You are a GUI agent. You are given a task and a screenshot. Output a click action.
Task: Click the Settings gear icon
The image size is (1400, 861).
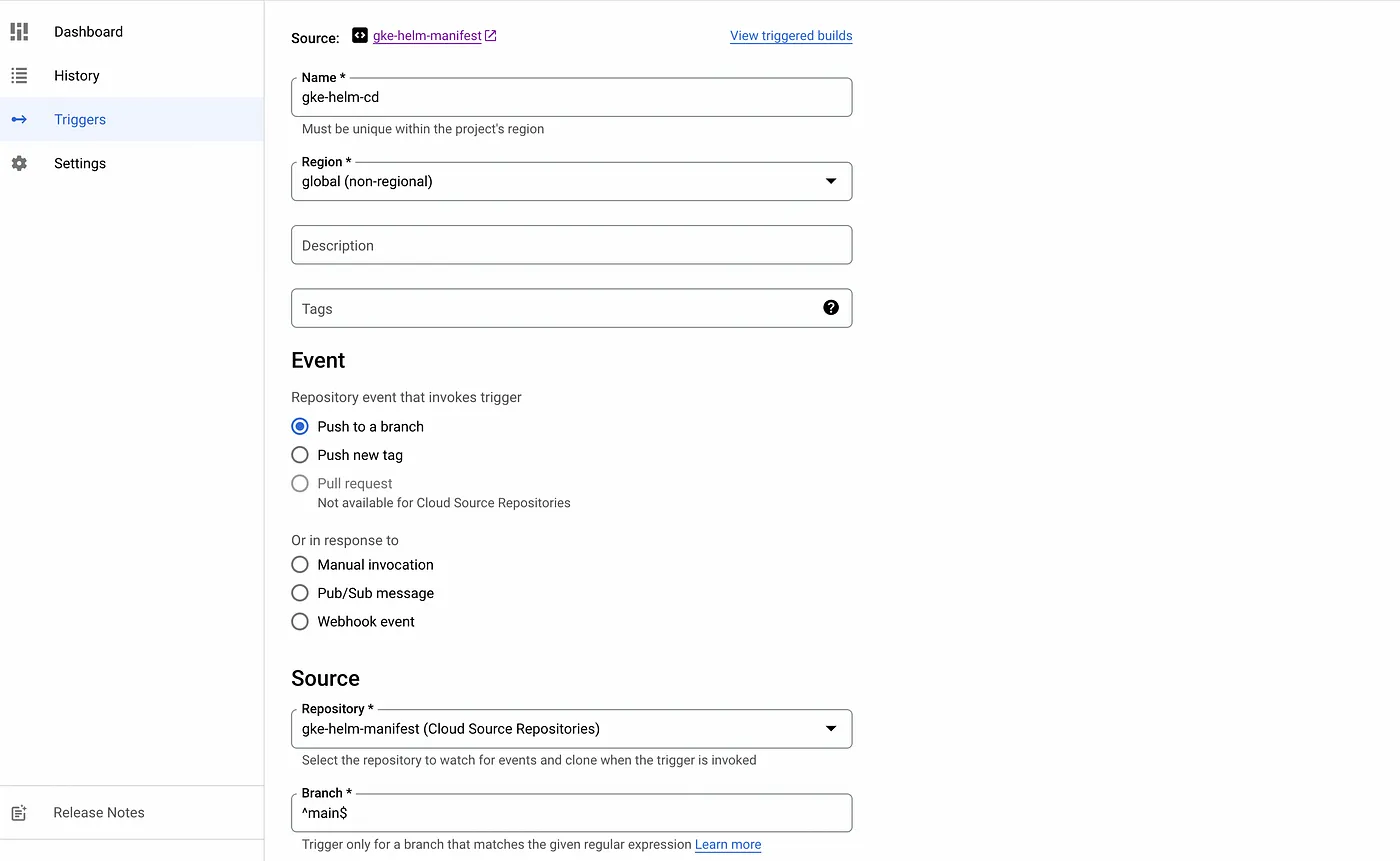[x=19, y=163]
